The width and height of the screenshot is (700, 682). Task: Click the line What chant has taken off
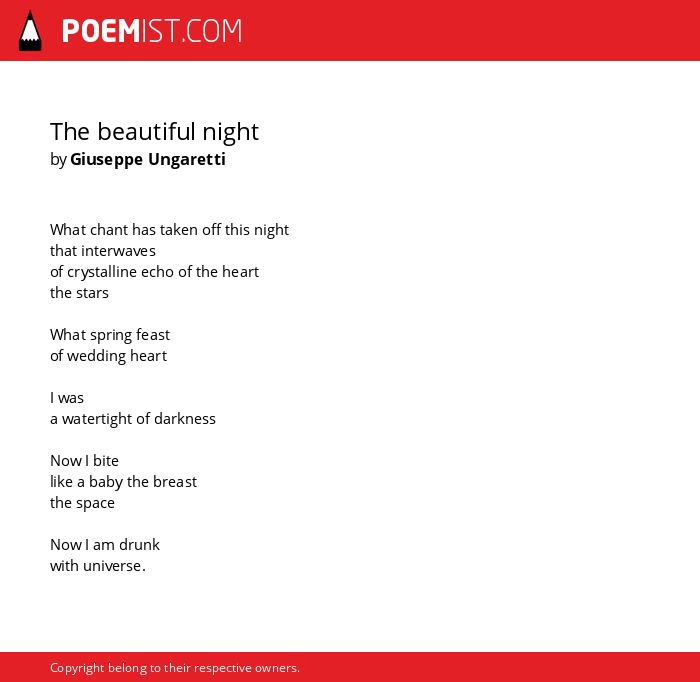[169, 230]
